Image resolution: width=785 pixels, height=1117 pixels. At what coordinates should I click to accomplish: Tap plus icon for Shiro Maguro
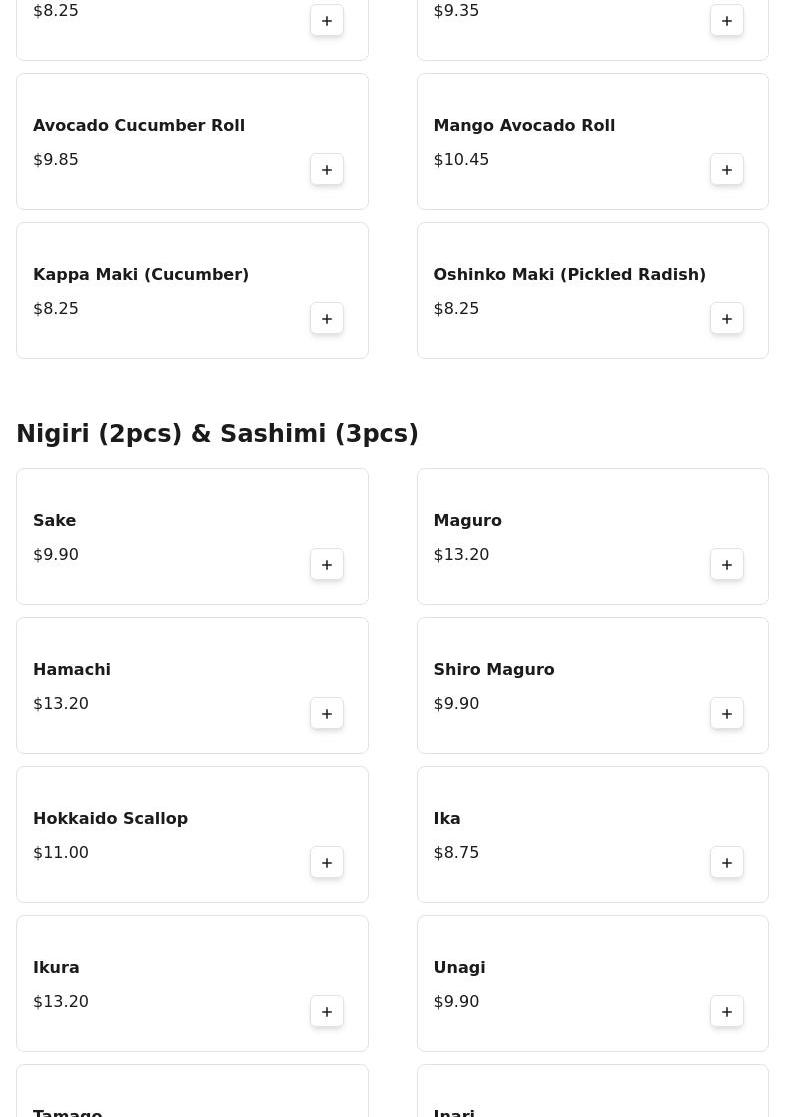pos(727,714)
